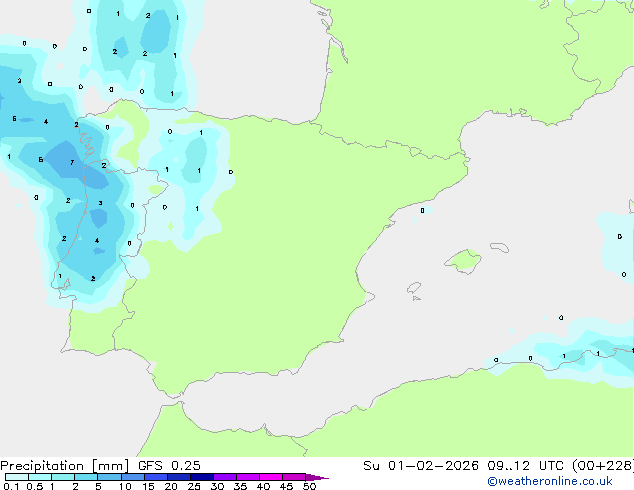Click the 'GFS 0.25' model label
Screen dimensions: 634x490
coord(169,466)
